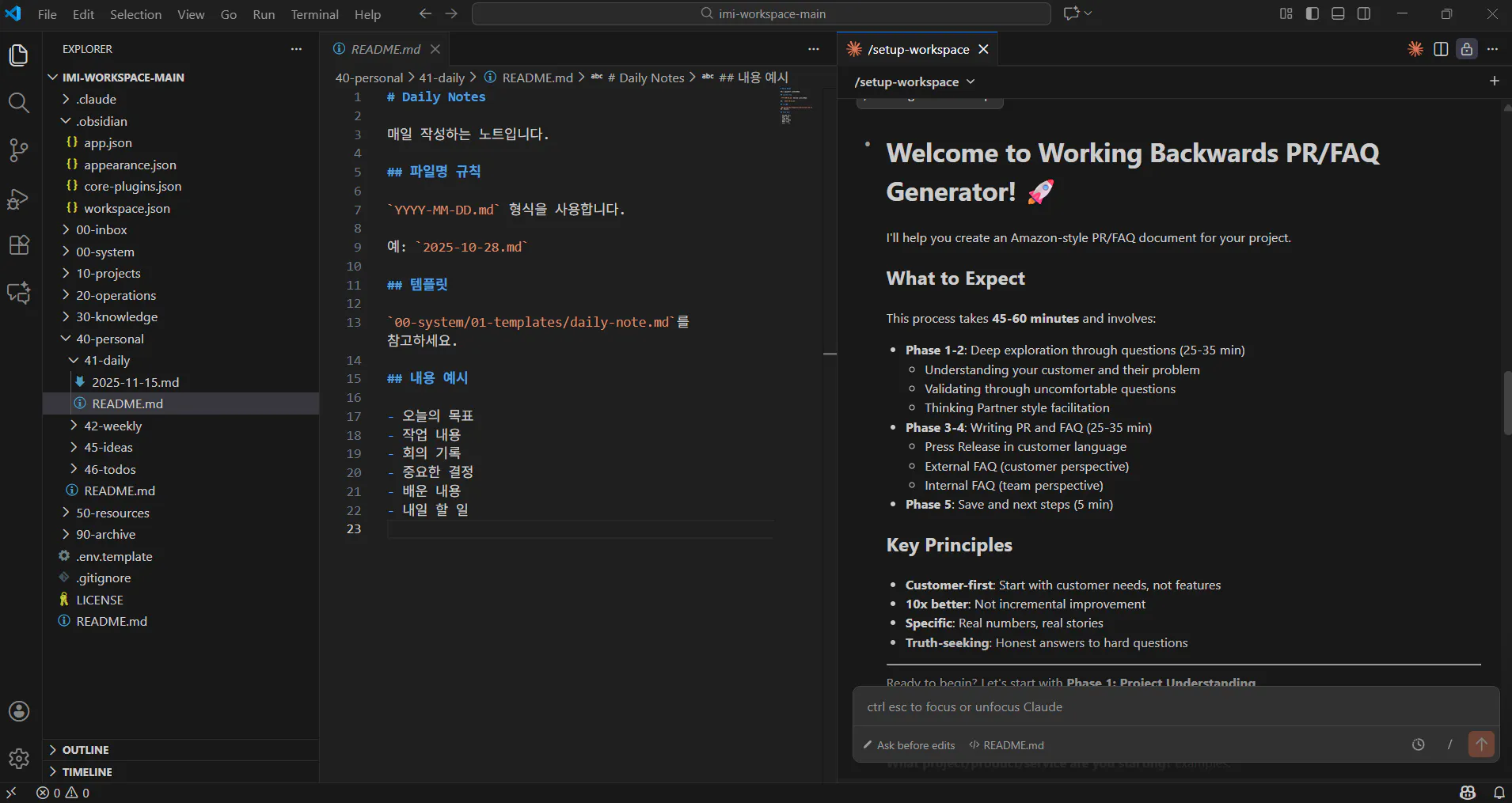The height and width of the screenshot is (803, 1512).
Task: Expand the TIMELINE section
Action: 180,772
